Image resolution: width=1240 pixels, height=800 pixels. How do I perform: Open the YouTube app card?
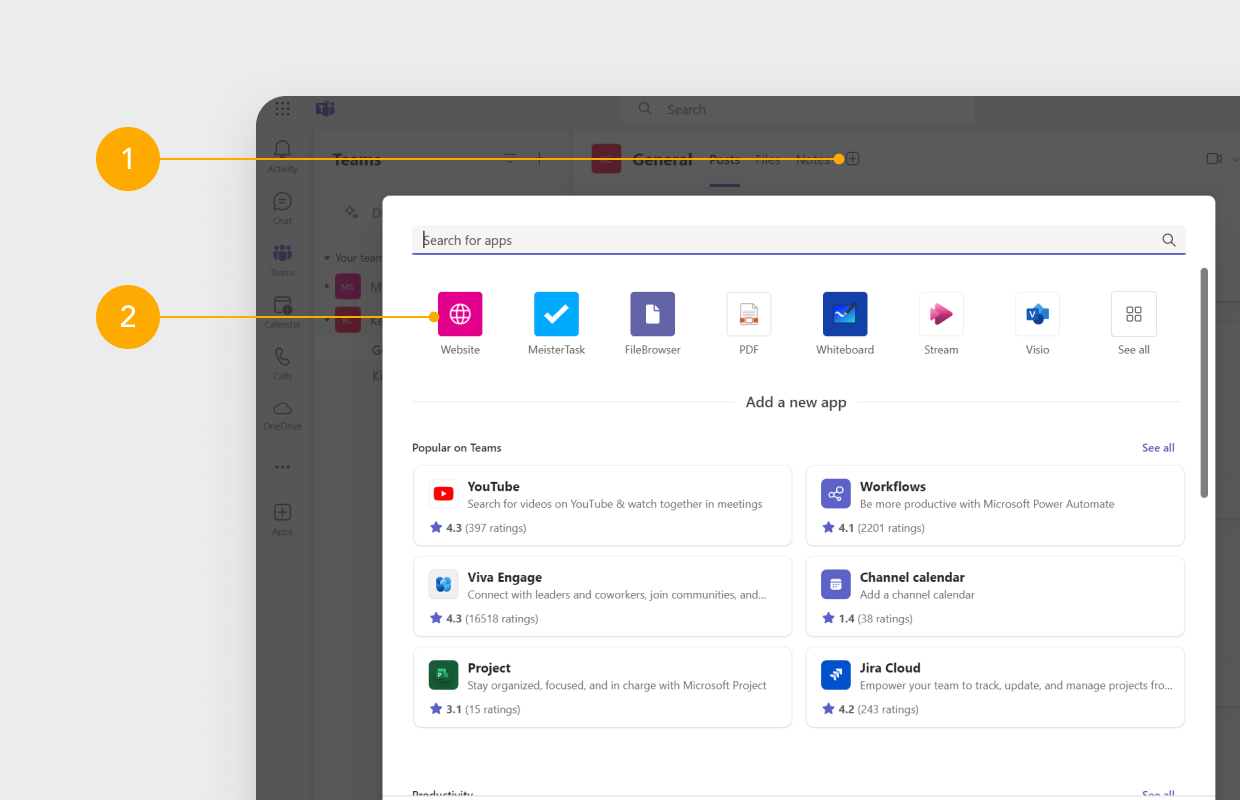point(602,505)
